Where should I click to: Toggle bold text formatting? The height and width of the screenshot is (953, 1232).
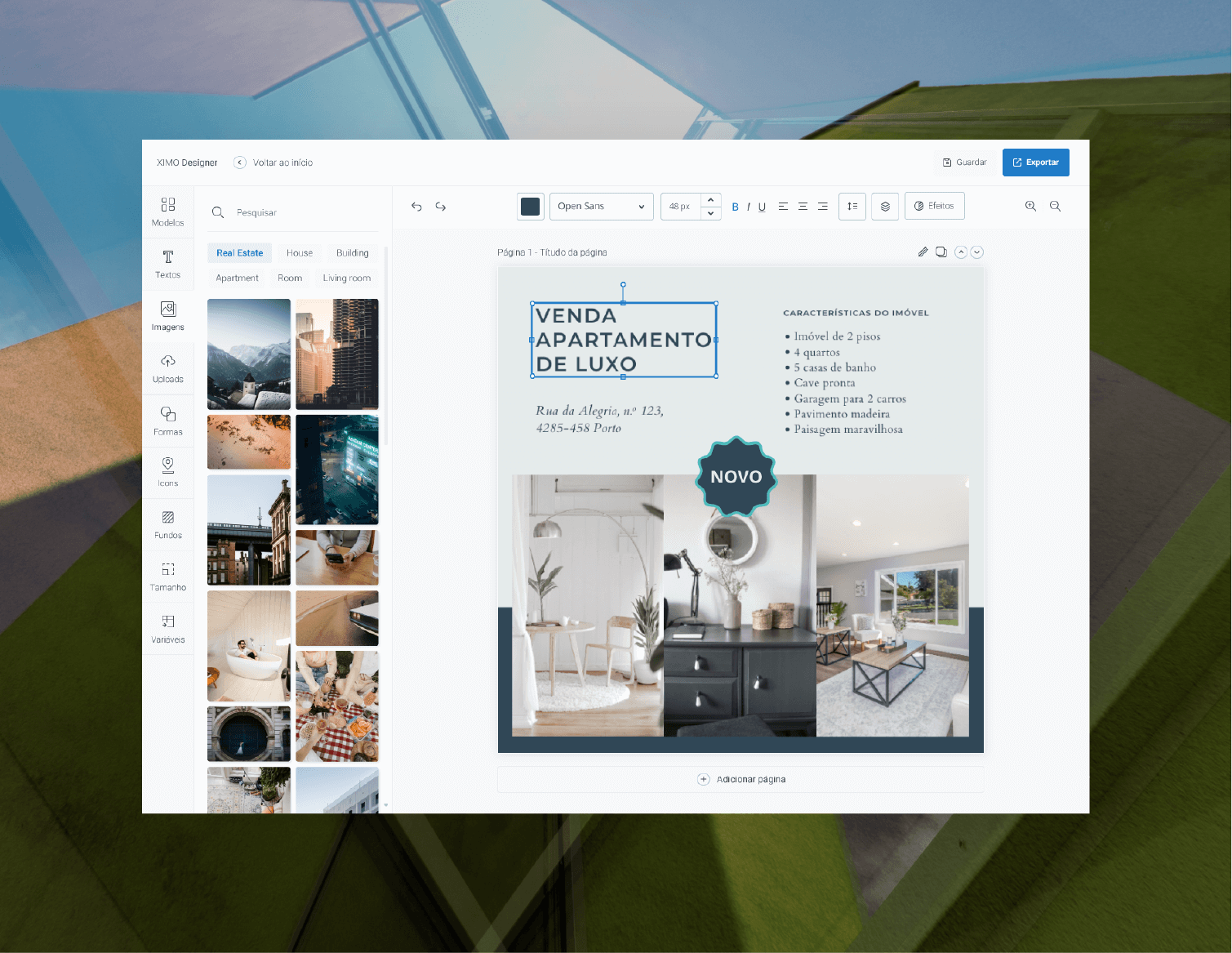735,207
